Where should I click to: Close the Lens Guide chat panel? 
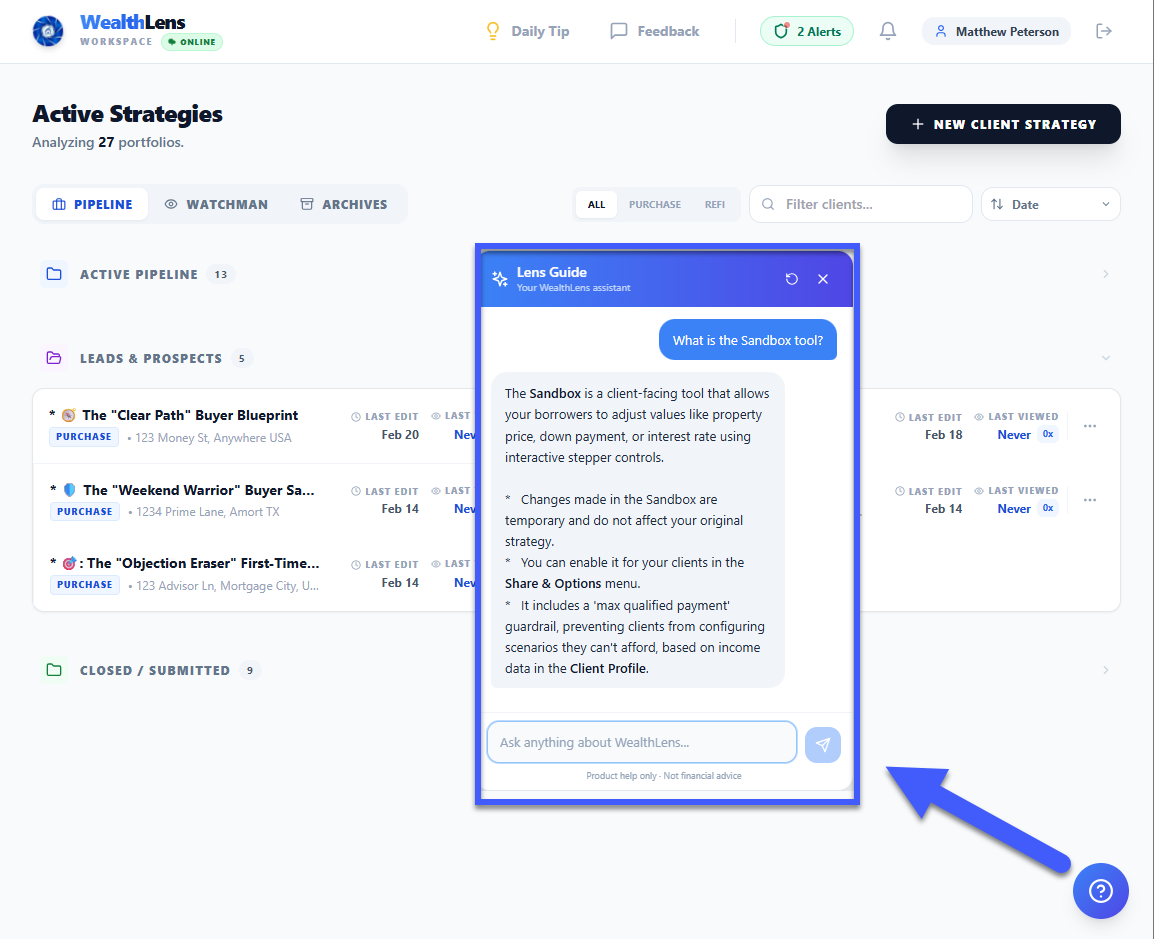823,279
